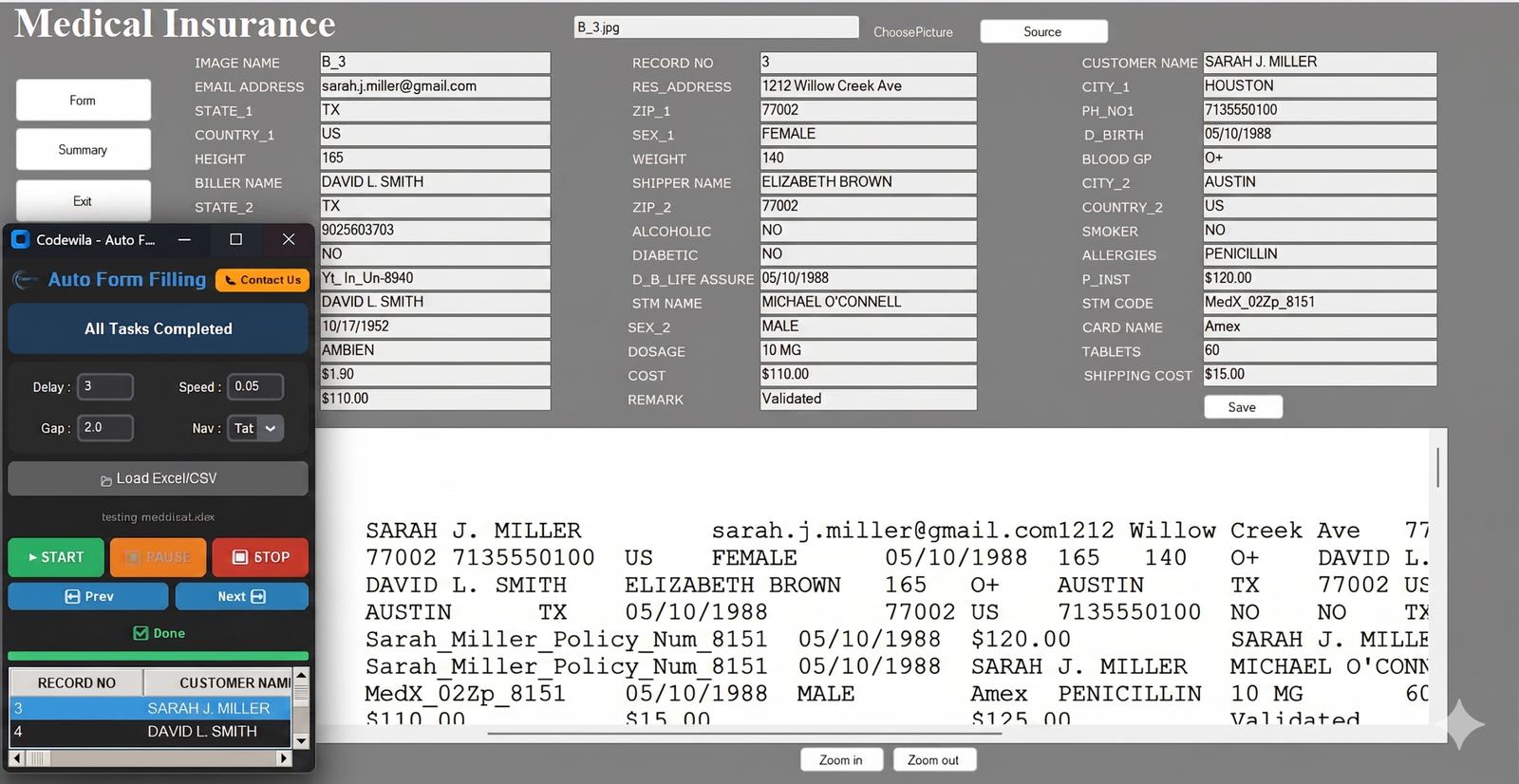
Task: Click the BLOOD GP field
Action: [x=1320, y=159]
